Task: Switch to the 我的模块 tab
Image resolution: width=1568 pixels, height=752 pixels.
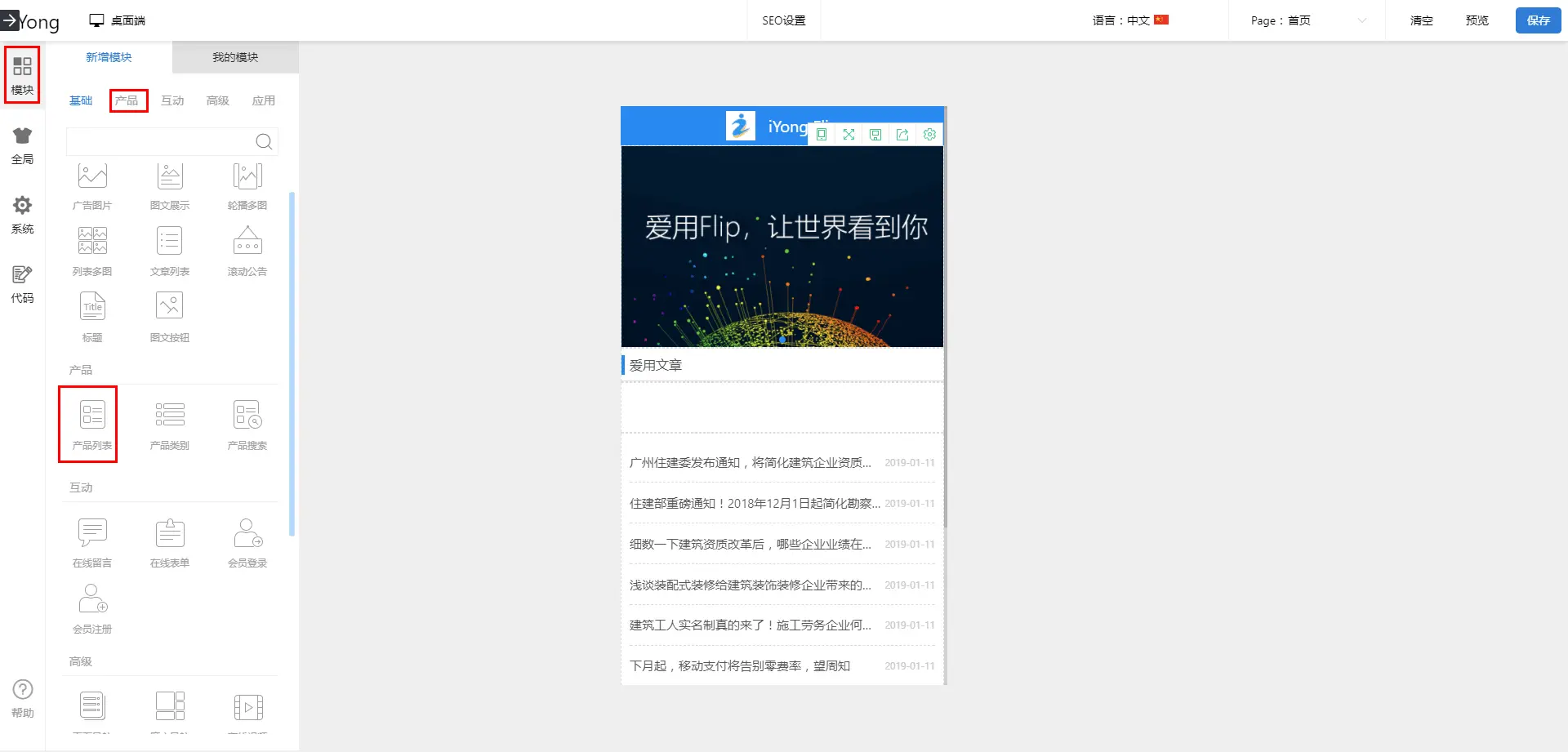Action: click(235, 57)
